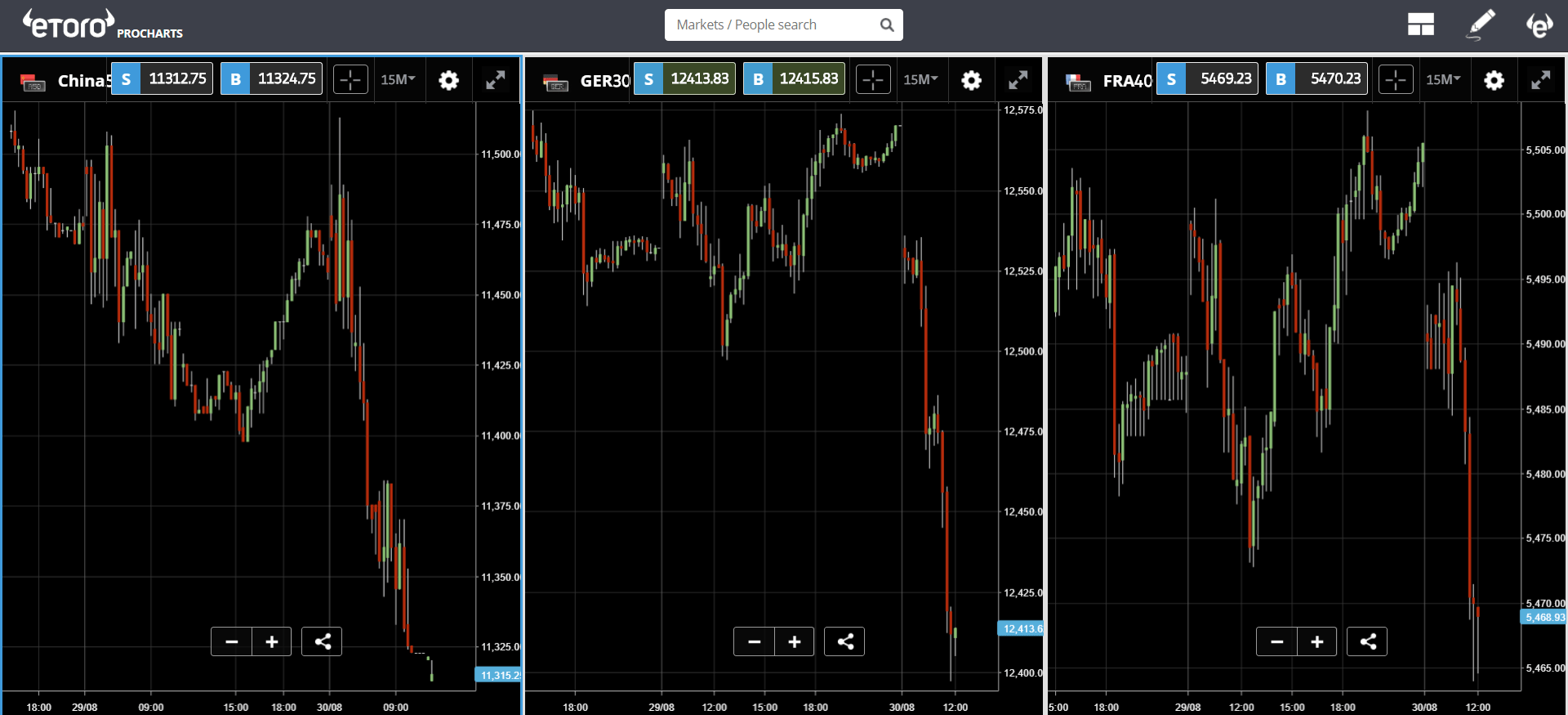This screenshot has height=715, width=1568.
Task: Open 15M timeframe dropdown on GER30
Action: point(920,79)
